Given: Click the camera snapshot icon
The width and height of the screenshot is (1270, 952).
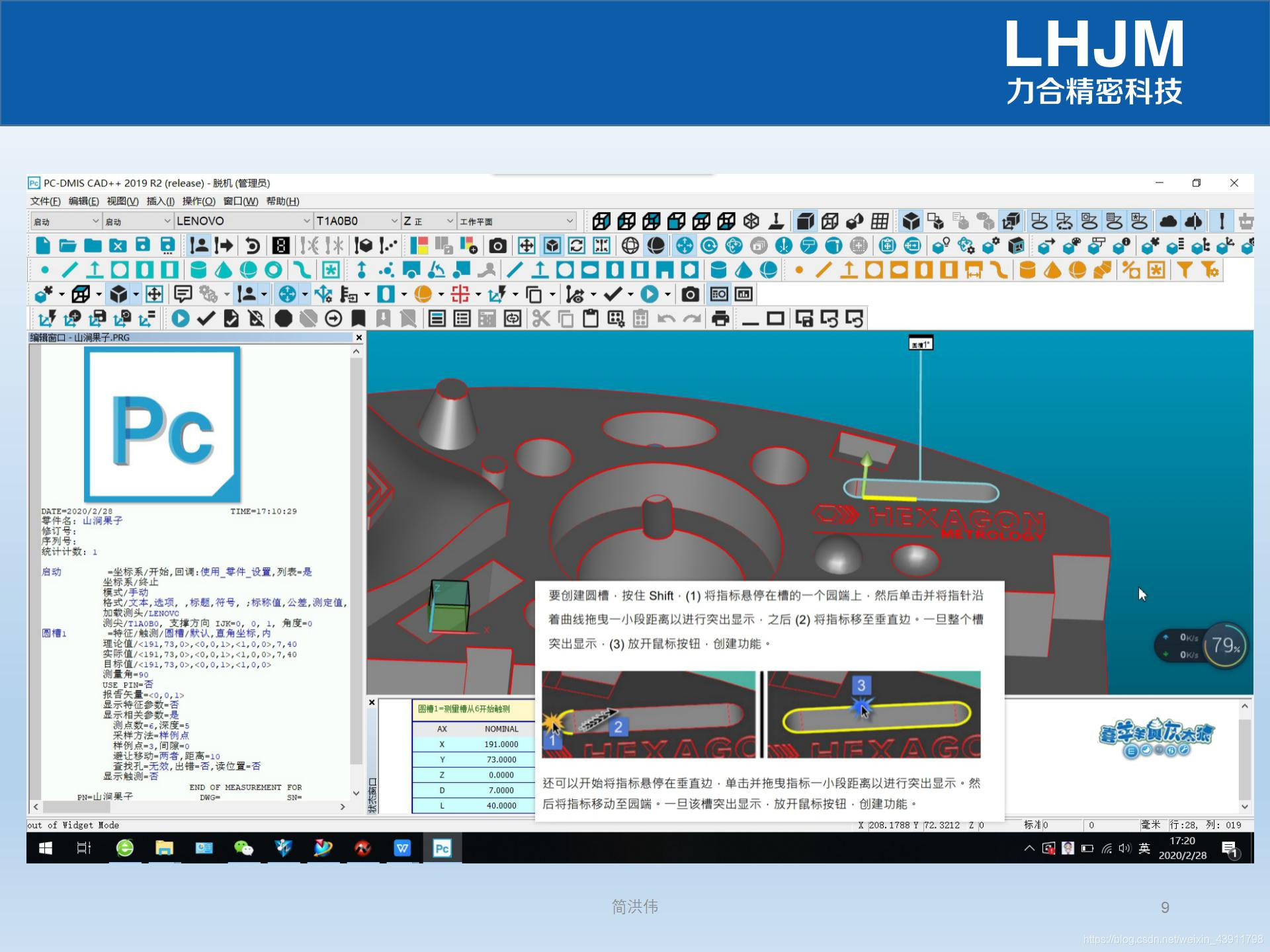Looking at the screenshot, I should click(x=497, y=246).
